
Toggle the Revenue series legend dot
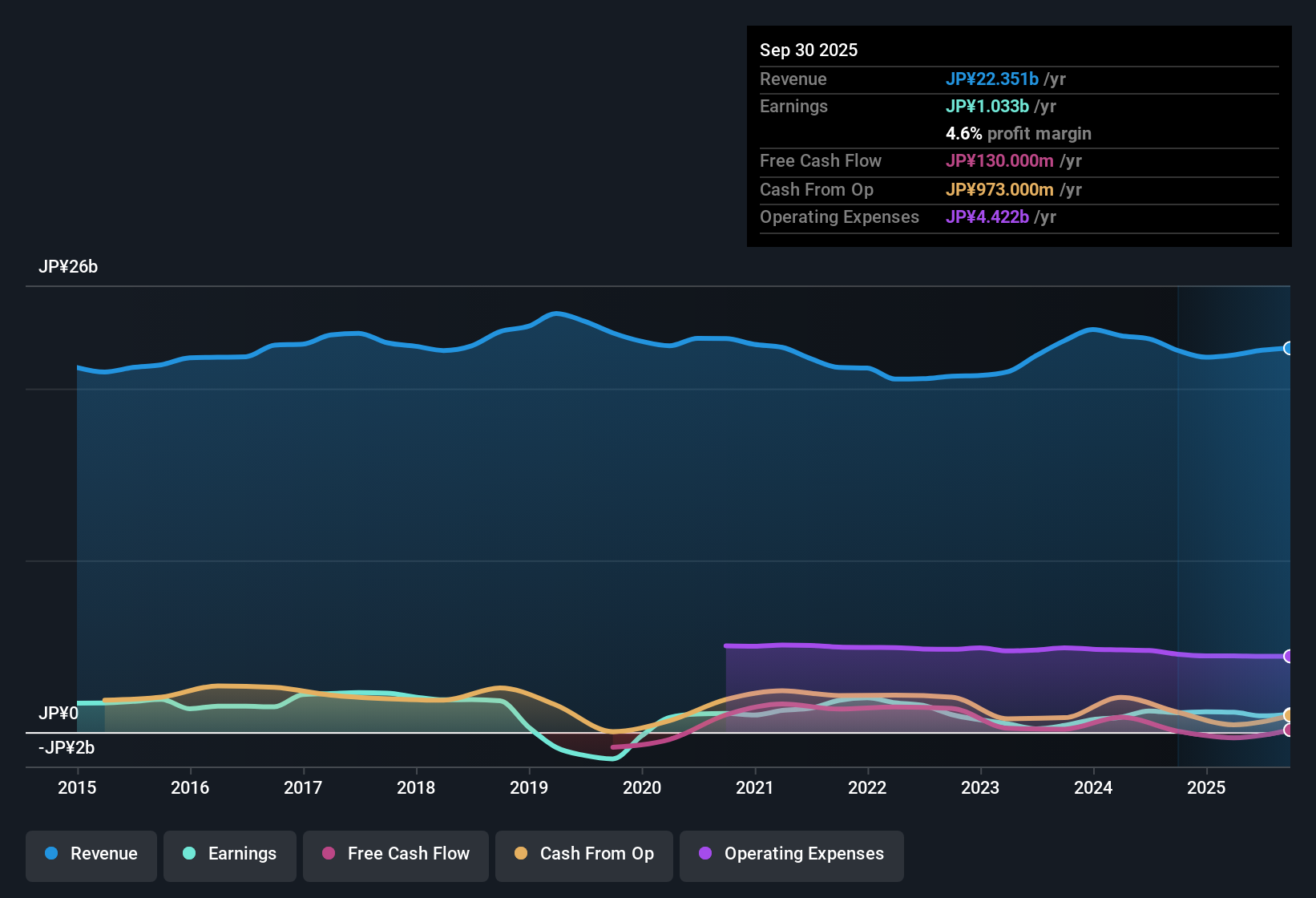[x=51, y=854]
